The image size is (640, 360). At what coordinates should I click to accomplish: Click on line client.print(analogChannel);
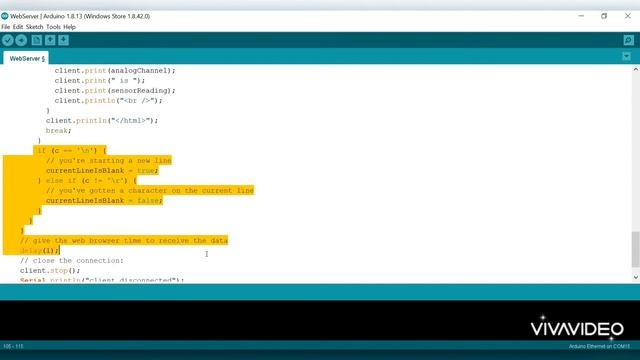pos(115,71)
